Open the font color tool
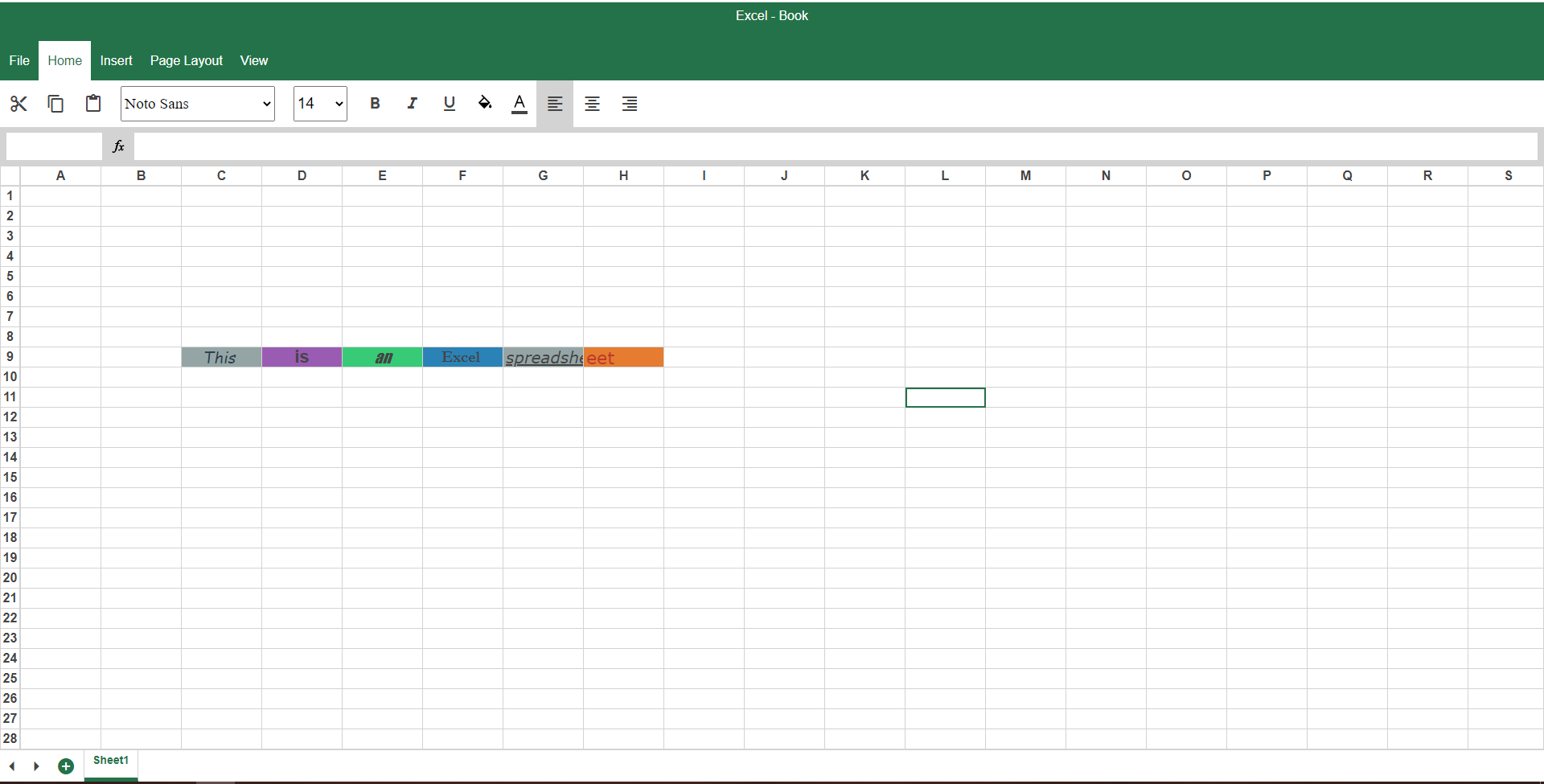Viewport: 1544px width, 784px height. pyautogui.click(x=519, y=104)
